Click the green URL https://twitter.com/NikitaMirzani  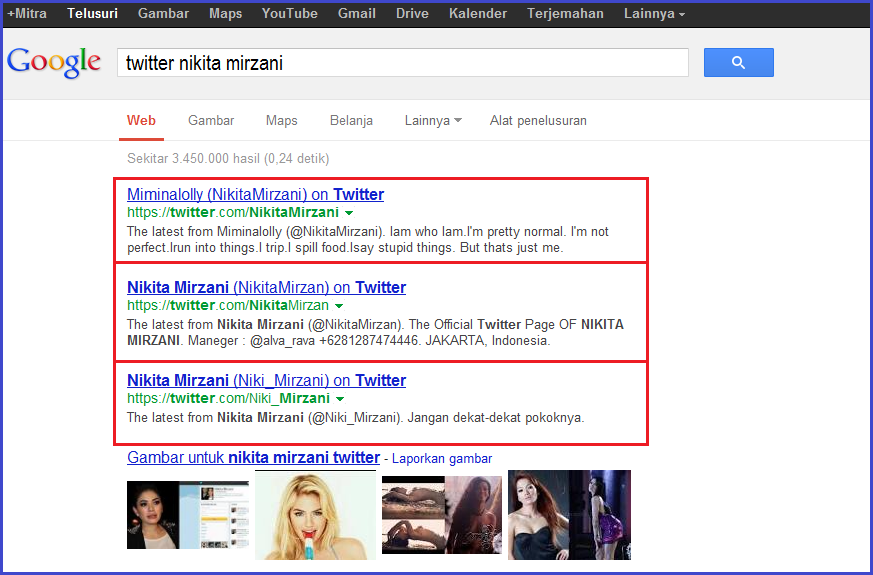pos(233,213)
